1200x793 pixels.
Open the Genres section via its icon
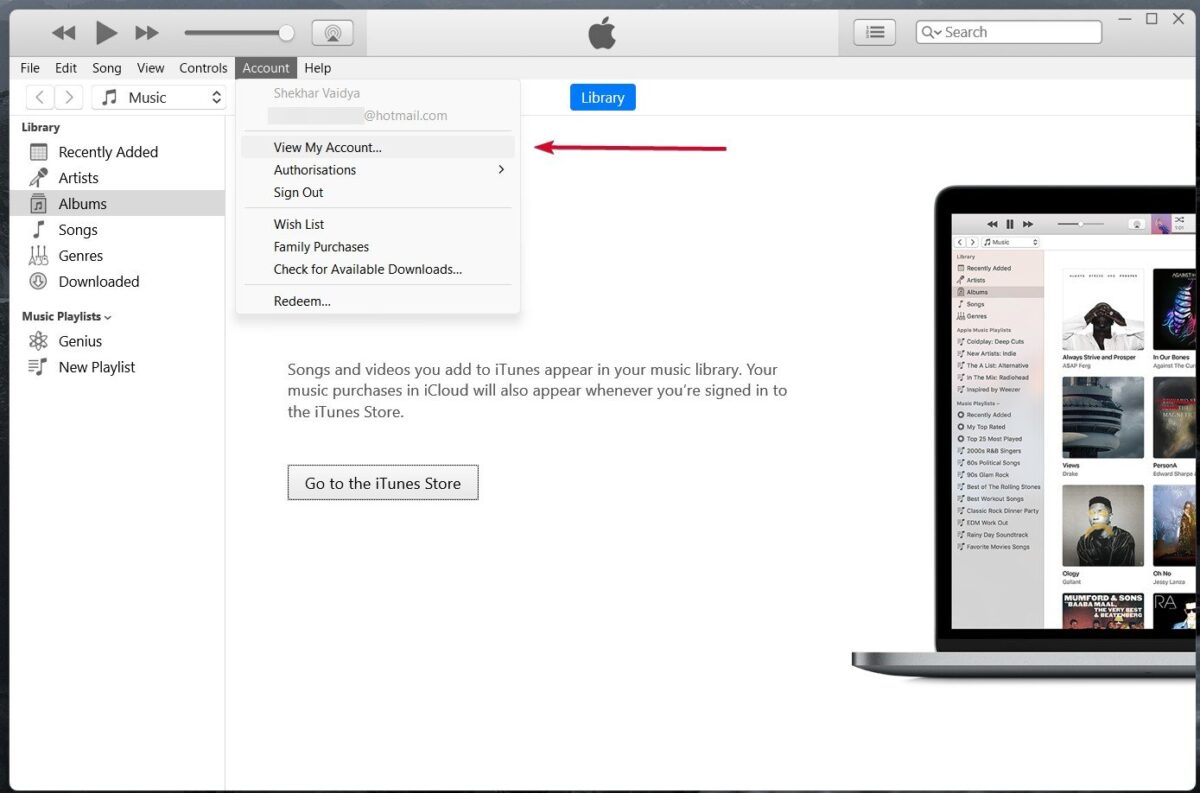(x=38, y=255)
